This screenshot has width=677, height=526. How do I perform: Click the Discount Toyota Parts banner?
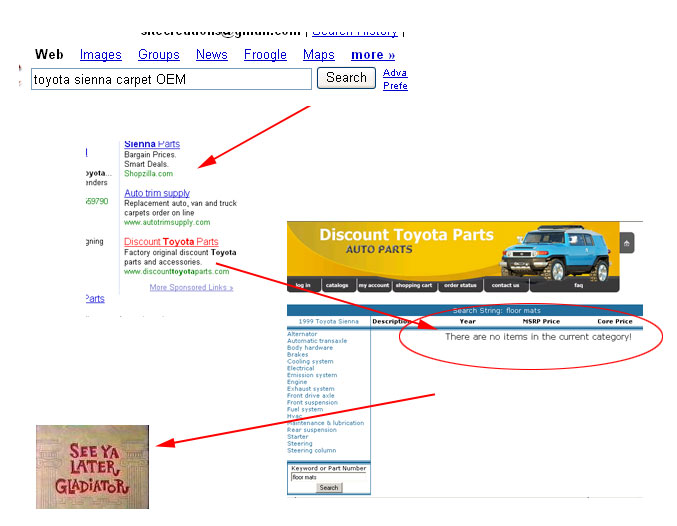pyautogui.click(x=453, y=250)
